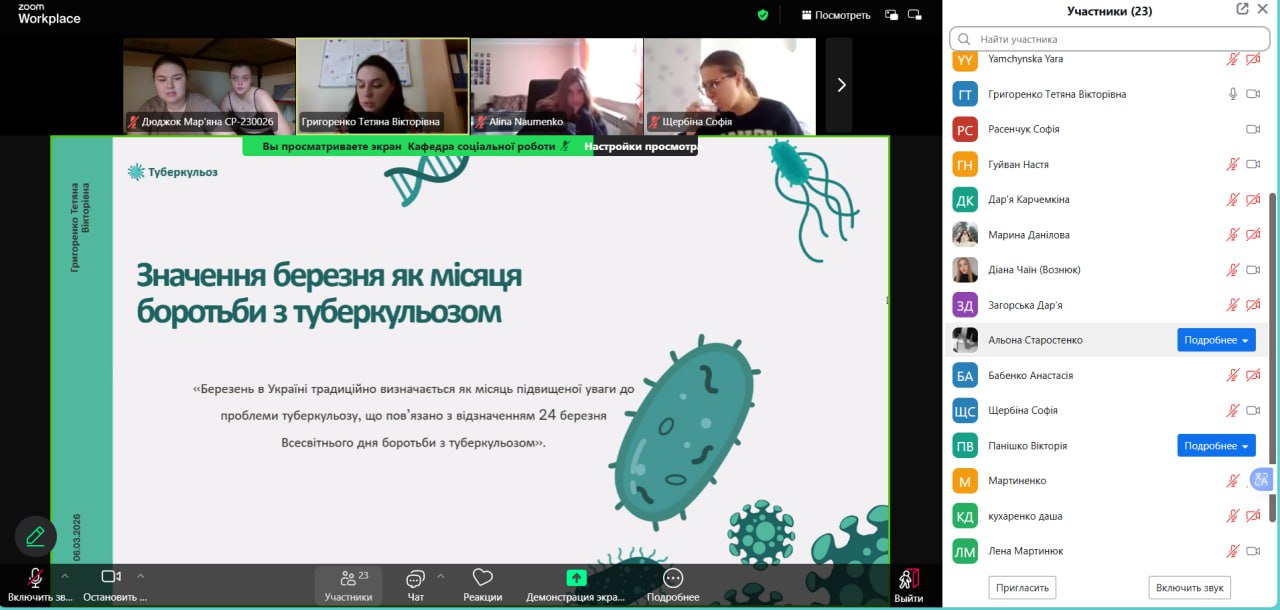Click the PC avatar of Расенчук Софія
This screenshot has width=1280, height=610.
pos(965,129)
